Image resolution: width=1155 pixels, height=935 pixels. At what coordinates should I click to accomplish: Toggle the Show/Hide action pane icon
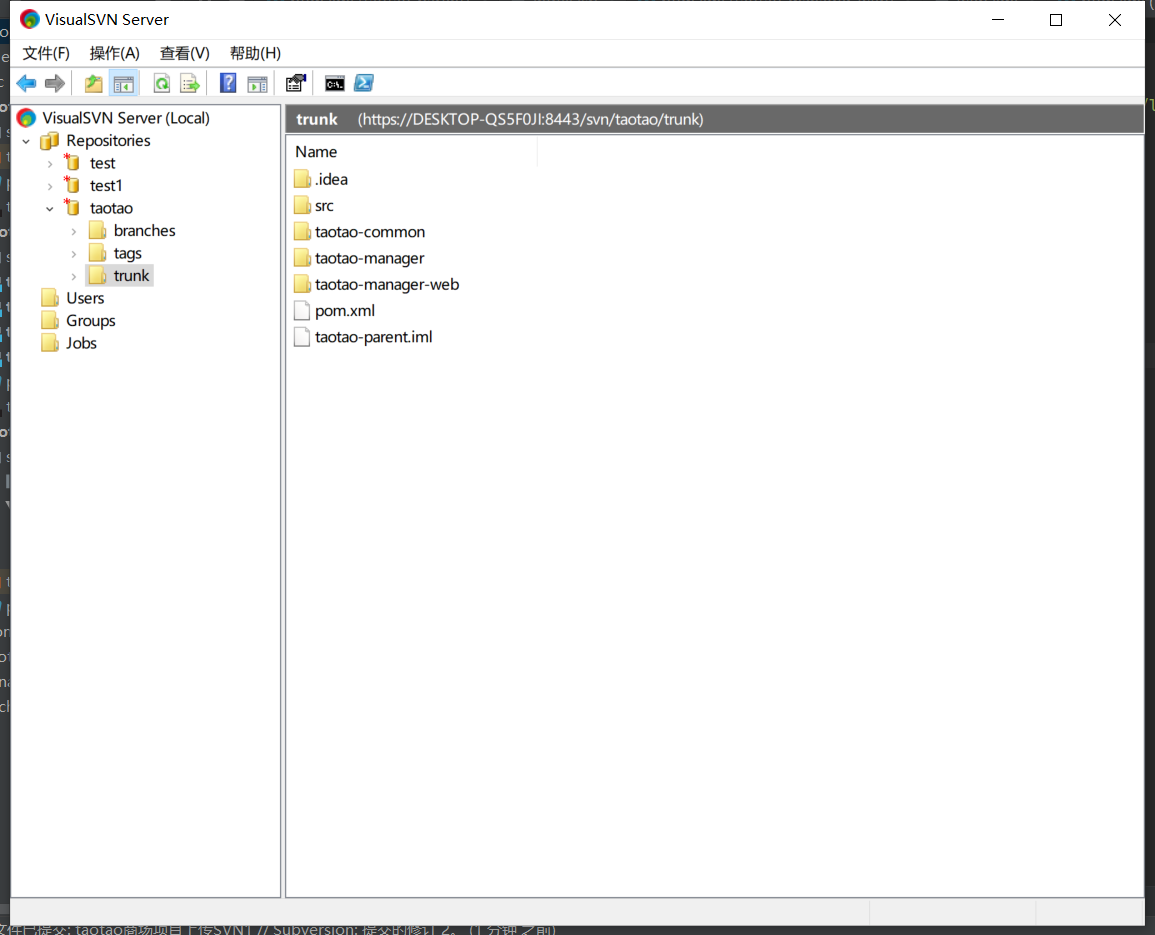(257, 83)
